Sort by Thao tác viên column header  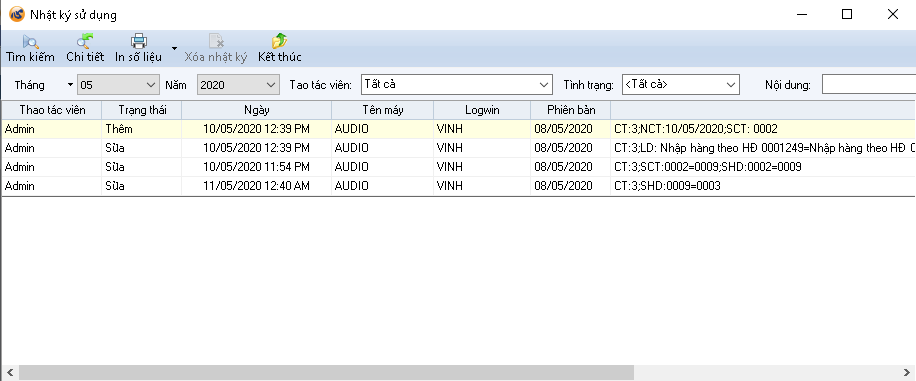[x=52, y=110]
